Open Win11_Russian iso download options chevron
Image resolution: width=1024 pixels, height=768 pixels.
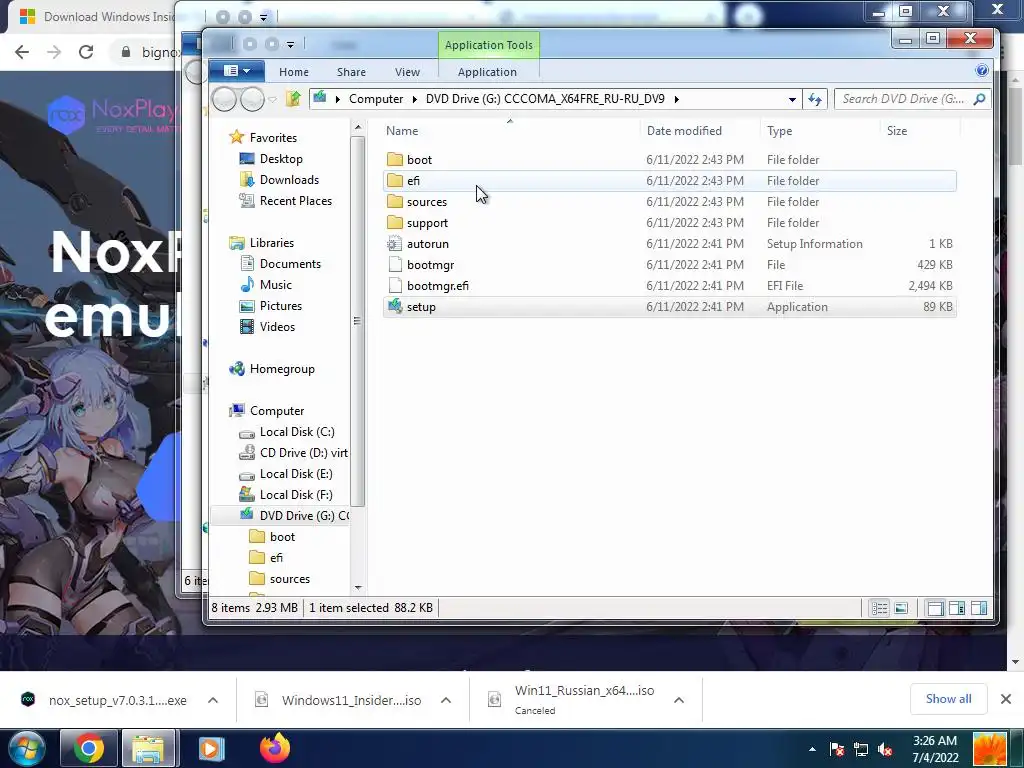click(679, 700)
